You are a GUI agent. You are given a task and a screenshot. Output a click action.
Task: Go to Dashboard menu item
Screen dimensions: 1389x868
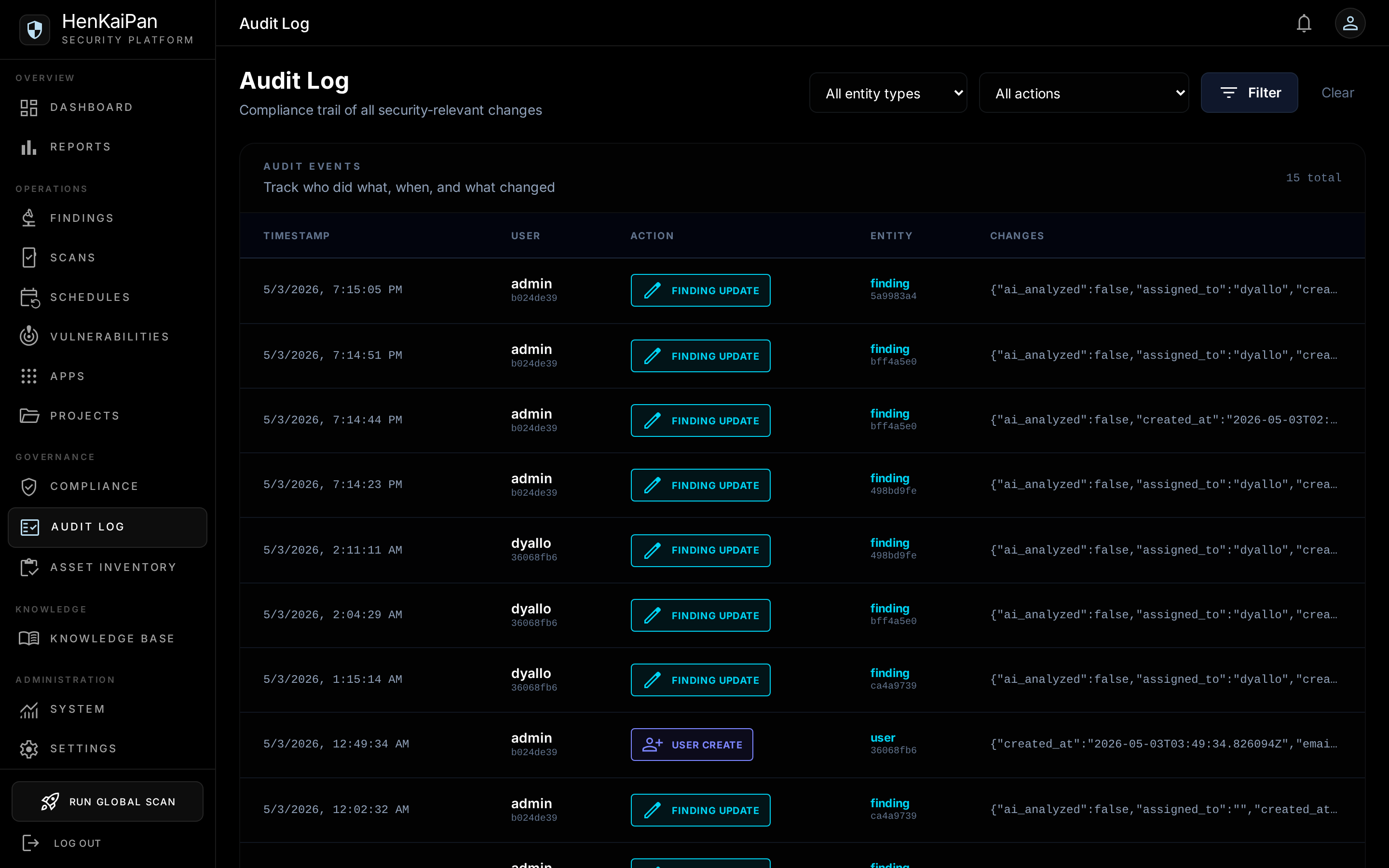(108, 108)
